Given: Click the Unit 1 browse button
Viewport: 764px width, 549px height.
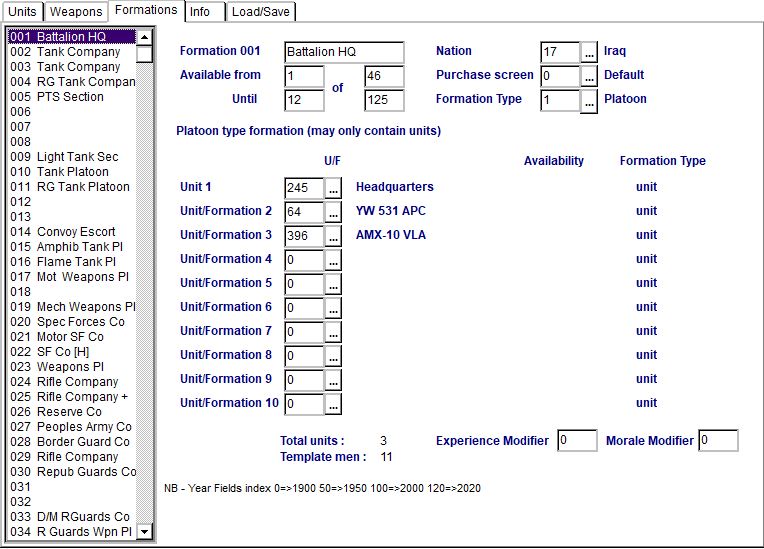Looking at the screenshot, I should tap(333, 188).
